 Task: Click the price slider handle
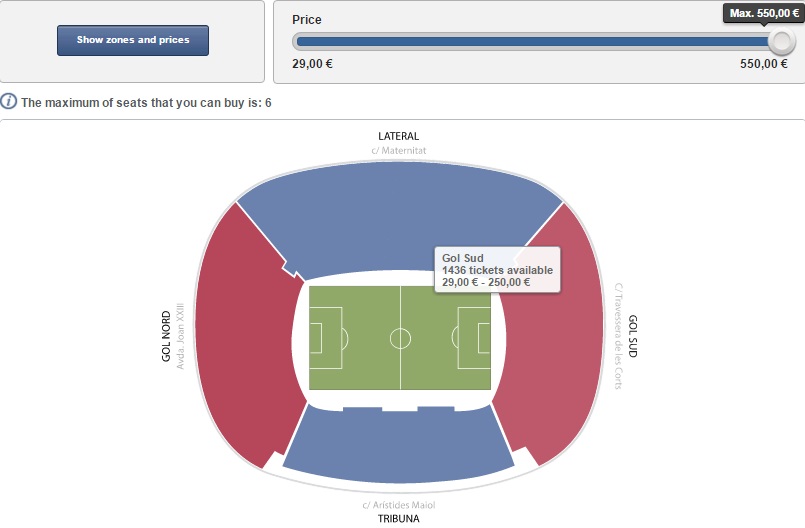tap(781, 41)
